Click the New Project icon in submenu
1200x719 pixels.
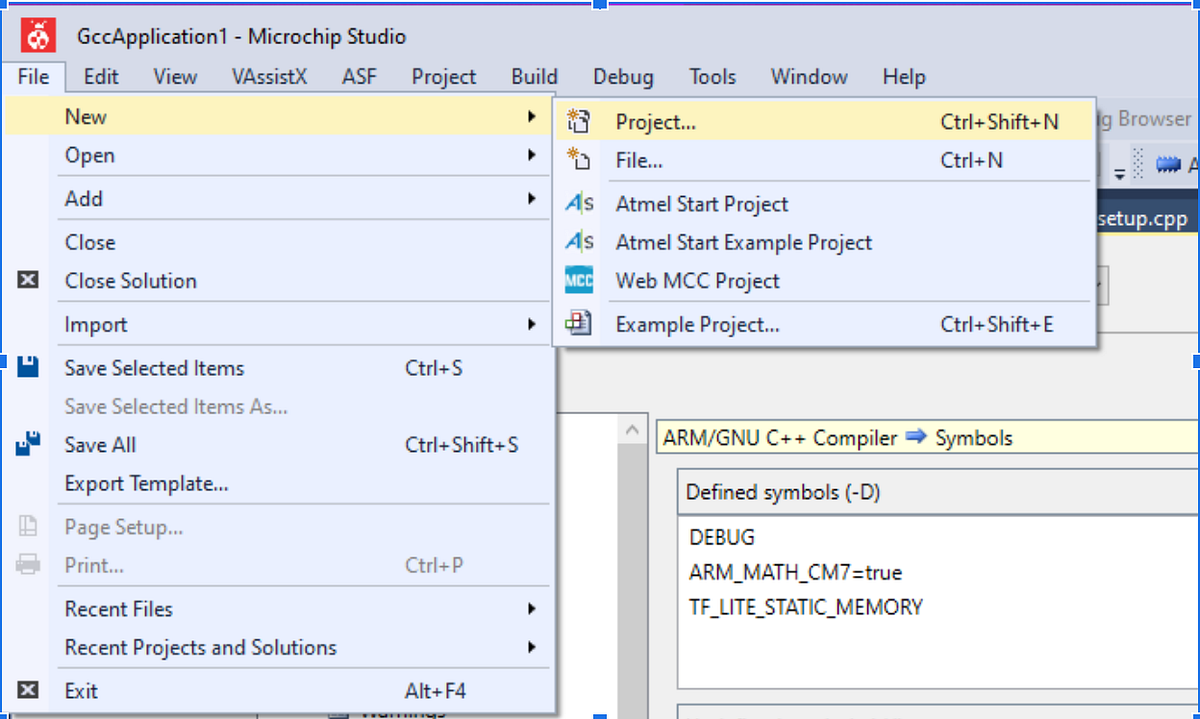[x=579, y=122]
